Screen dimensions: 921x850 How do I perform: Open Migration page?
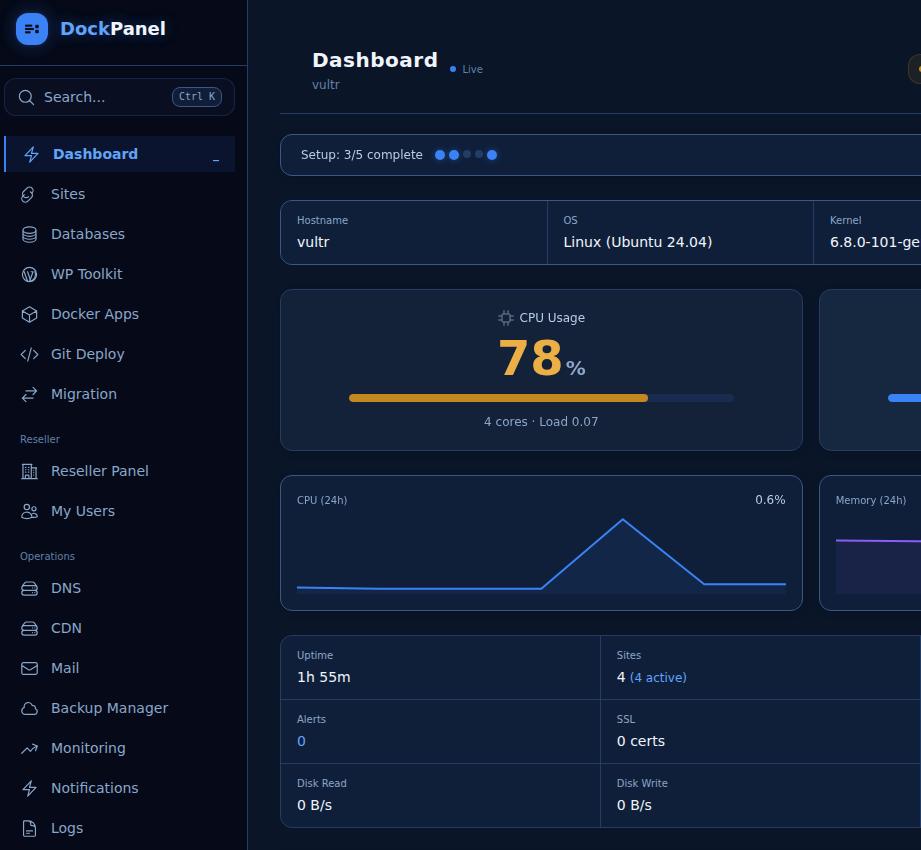point(119,394)
